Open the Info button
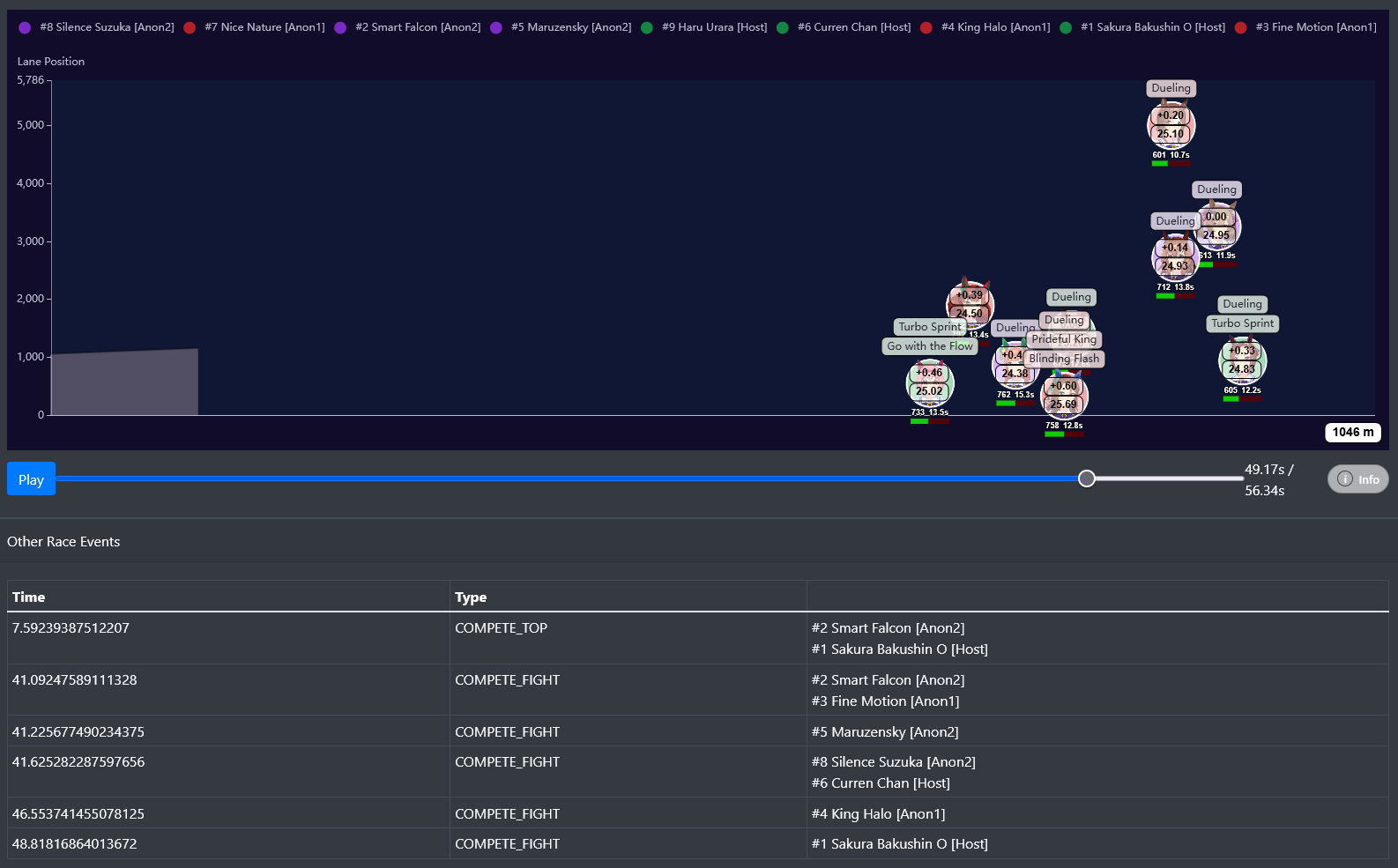The height and width of the screenshot is (868, 1398). (x=1358, y=479)
